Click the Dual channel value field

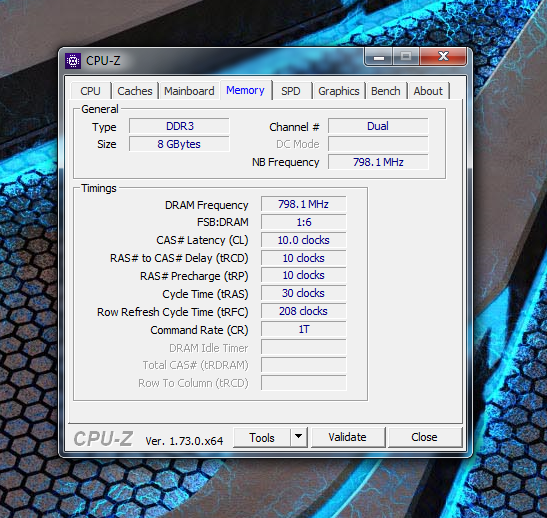378,126
